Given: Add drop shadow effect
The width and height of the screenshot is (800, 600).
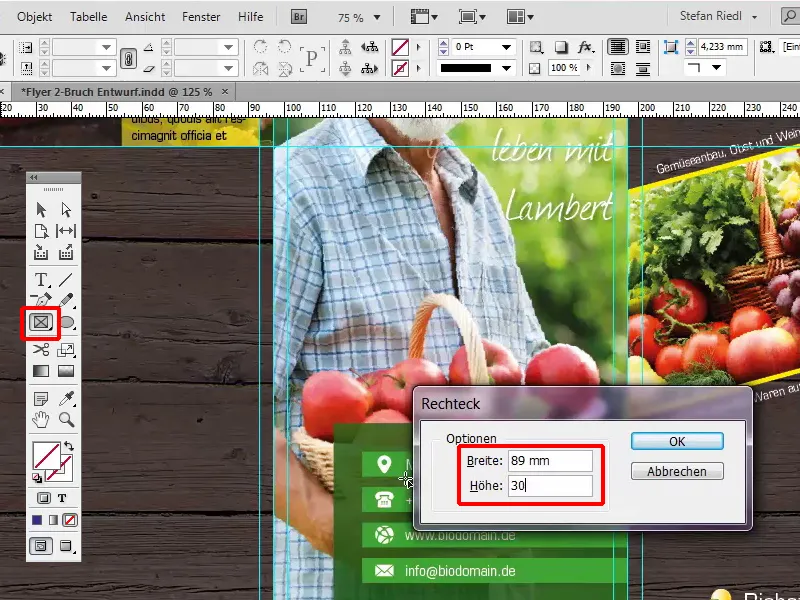Looking at the screenshot, I should tap(561, 47).
